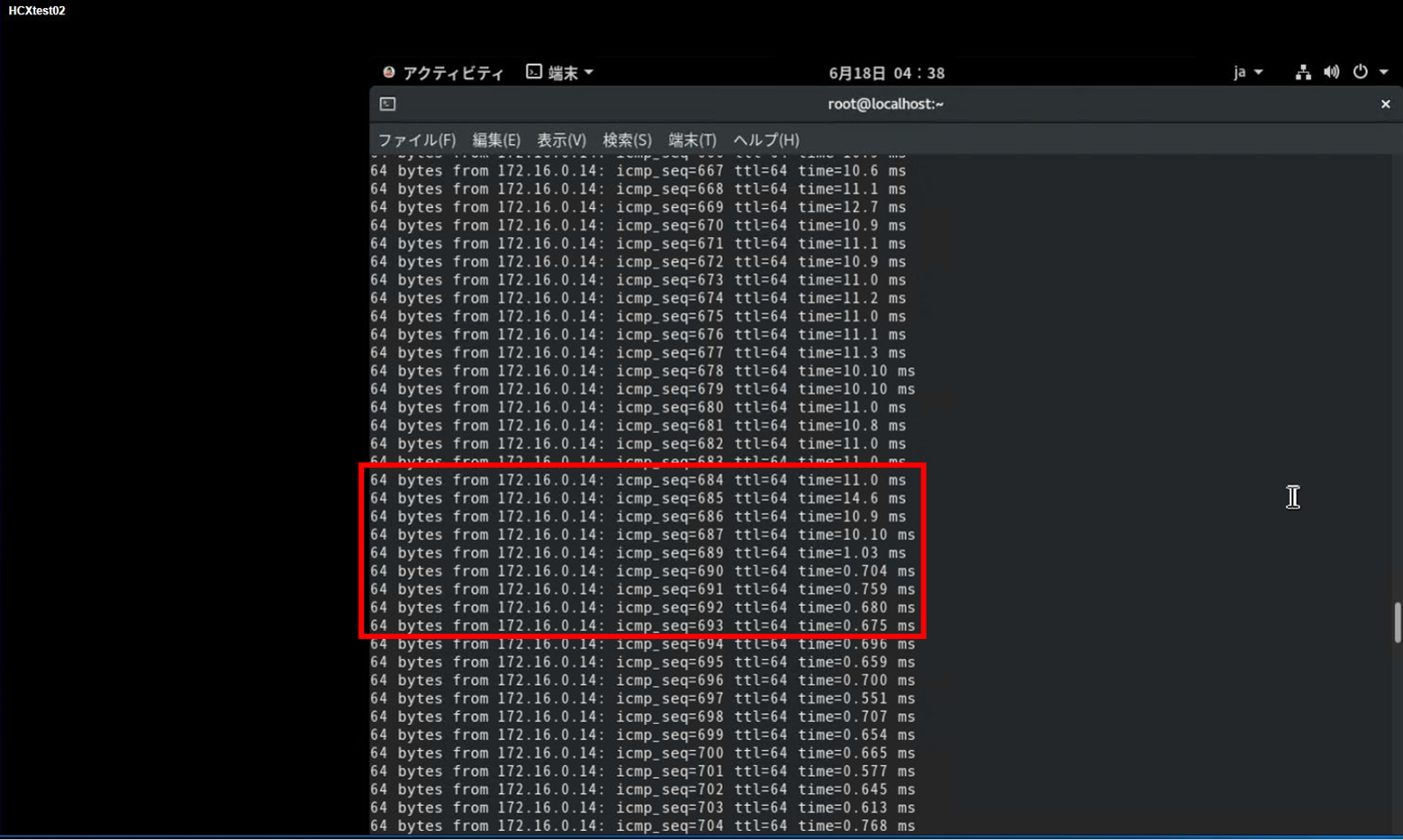The image size is (1403, 840).
Task: Click the wired network status icon
Action: click(1303, 72)
